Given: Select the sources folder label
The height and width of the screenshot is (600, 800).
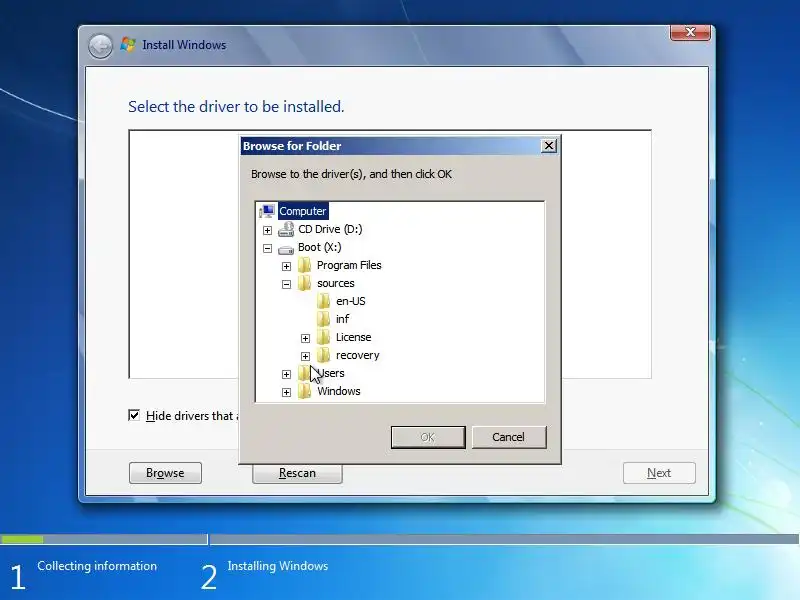Looking at the screenshot, I should coord(336,283).
